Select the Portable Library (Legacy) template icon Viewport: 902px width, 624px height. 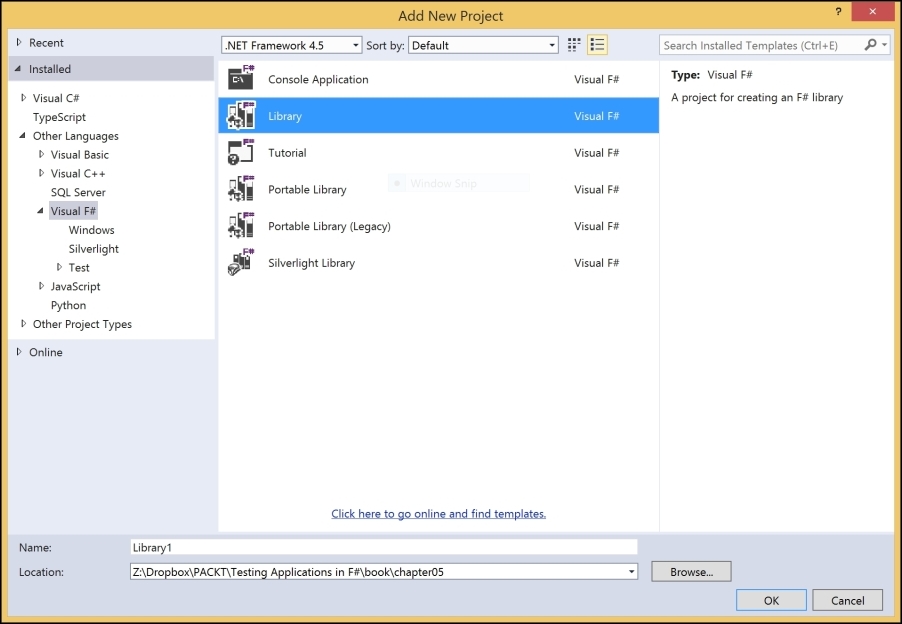coord(240,226)
